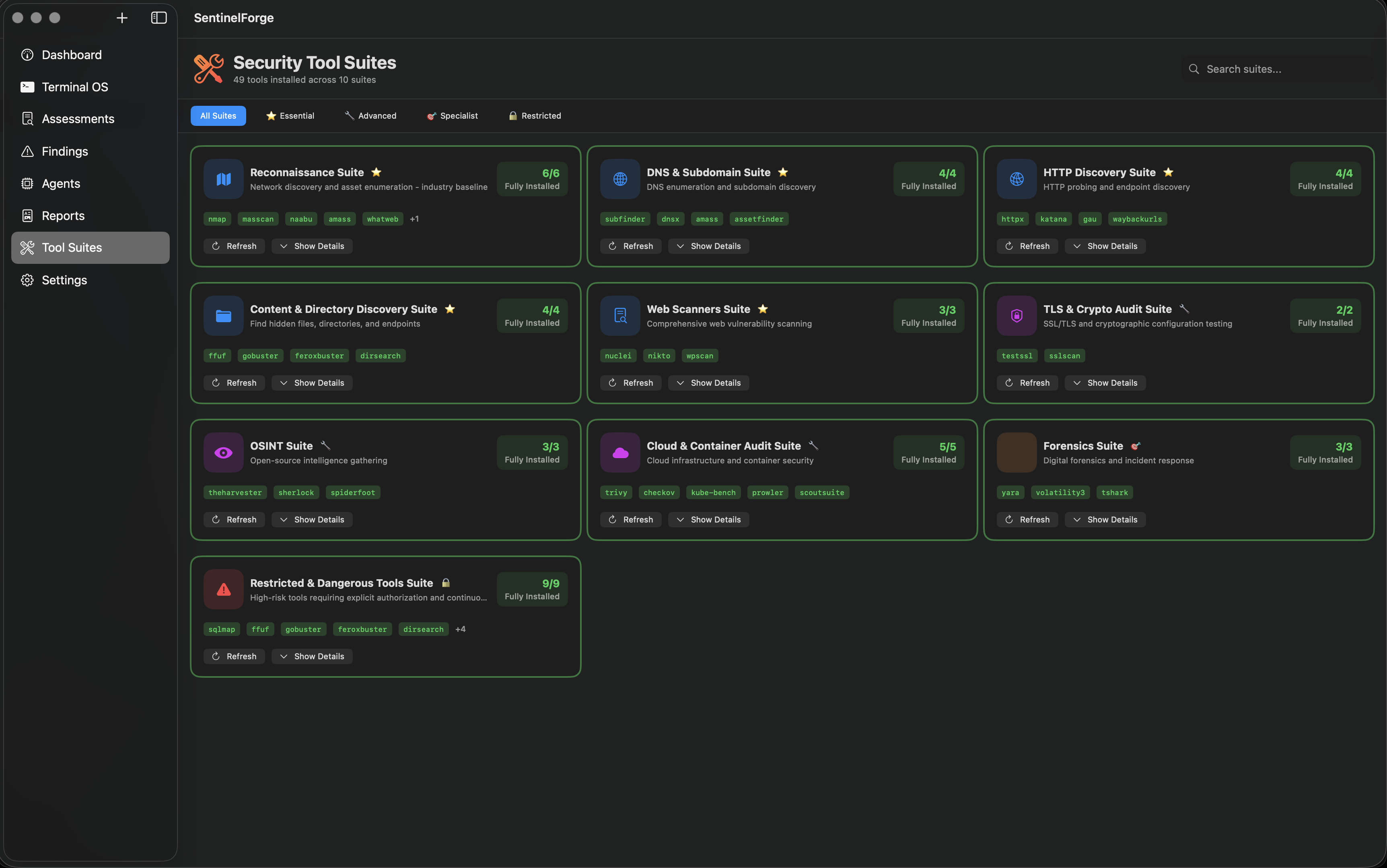Refresh the DNS & Subdomain Suite
Image resolution: width=1387 pixels, height=868 pixels.
click(x=630, y=246)
